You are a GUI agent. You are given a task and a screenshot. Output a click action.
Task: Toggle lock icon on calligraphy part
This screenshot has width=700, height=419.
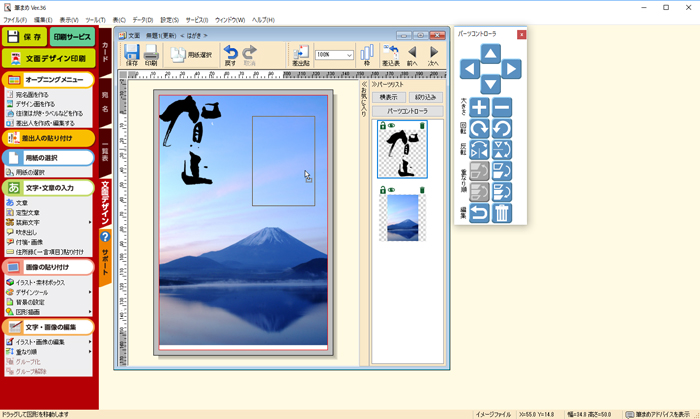(383, 126)
